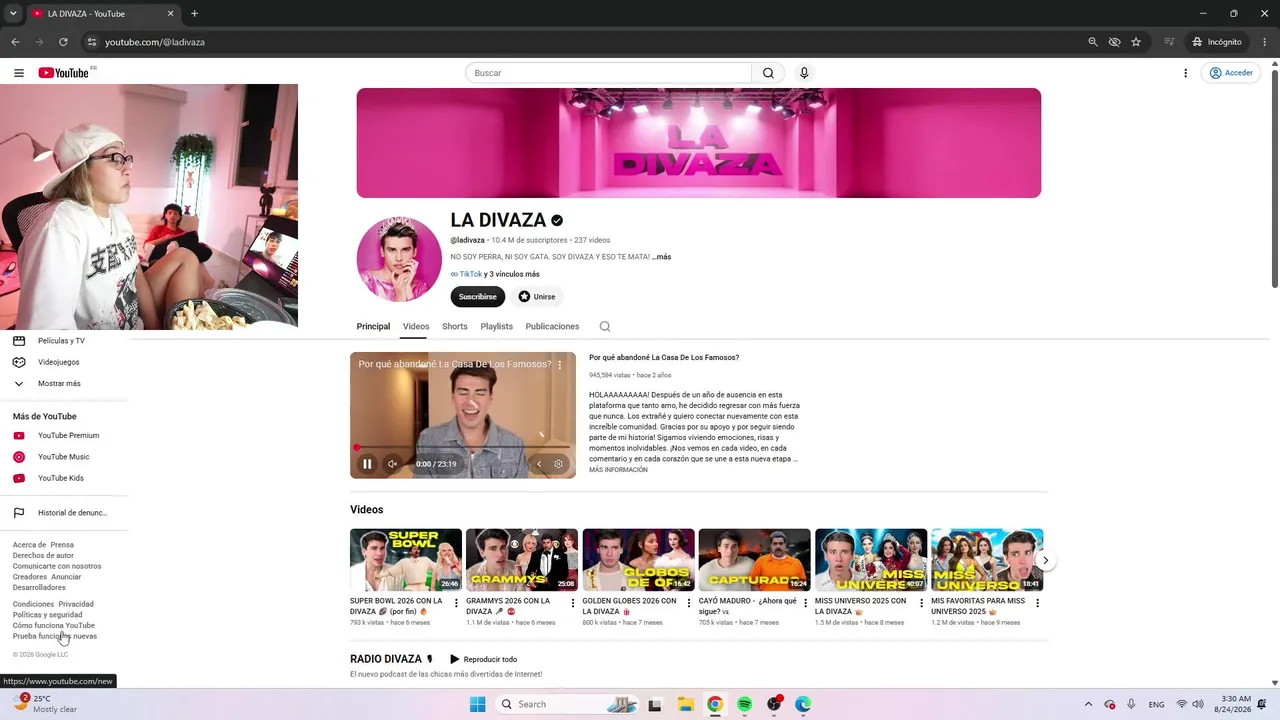Open the weather widget on the taskbar
Screen dimensions: 1280x720
coord(44,704)
